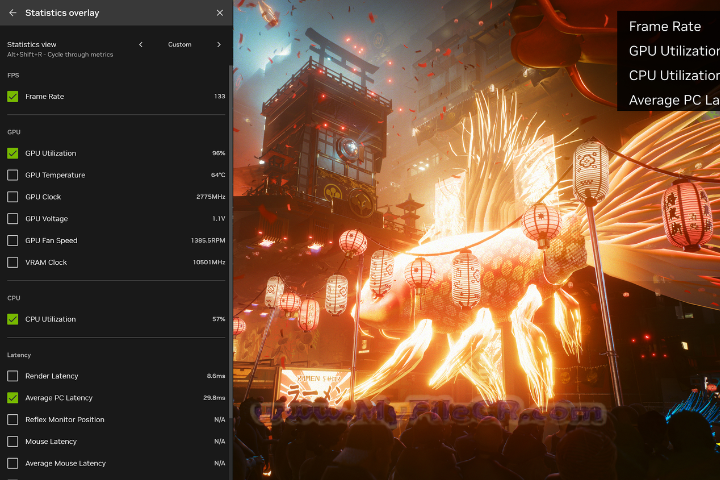
Task: Switch to previous statistics view
Action: tap(141, 45)
